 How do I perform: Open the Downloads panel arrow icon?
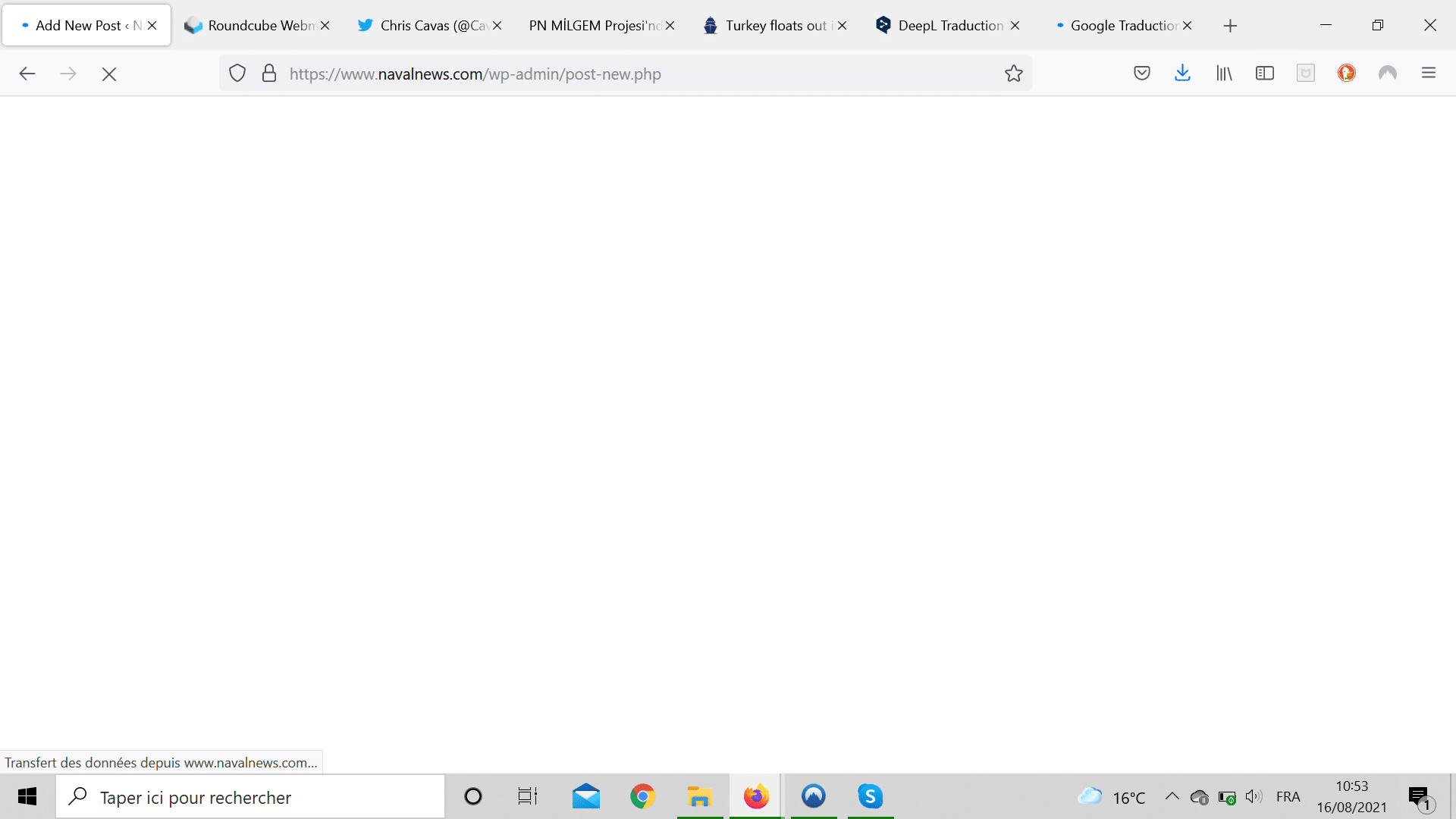(1182, 74)
